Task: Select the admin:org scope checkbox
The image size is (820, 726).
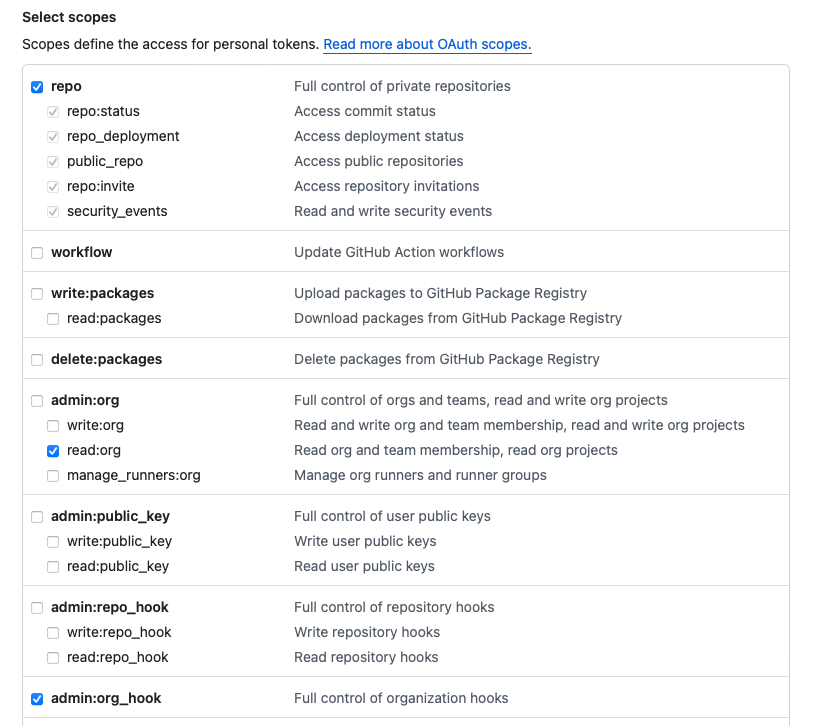Action: coord(37,401)
